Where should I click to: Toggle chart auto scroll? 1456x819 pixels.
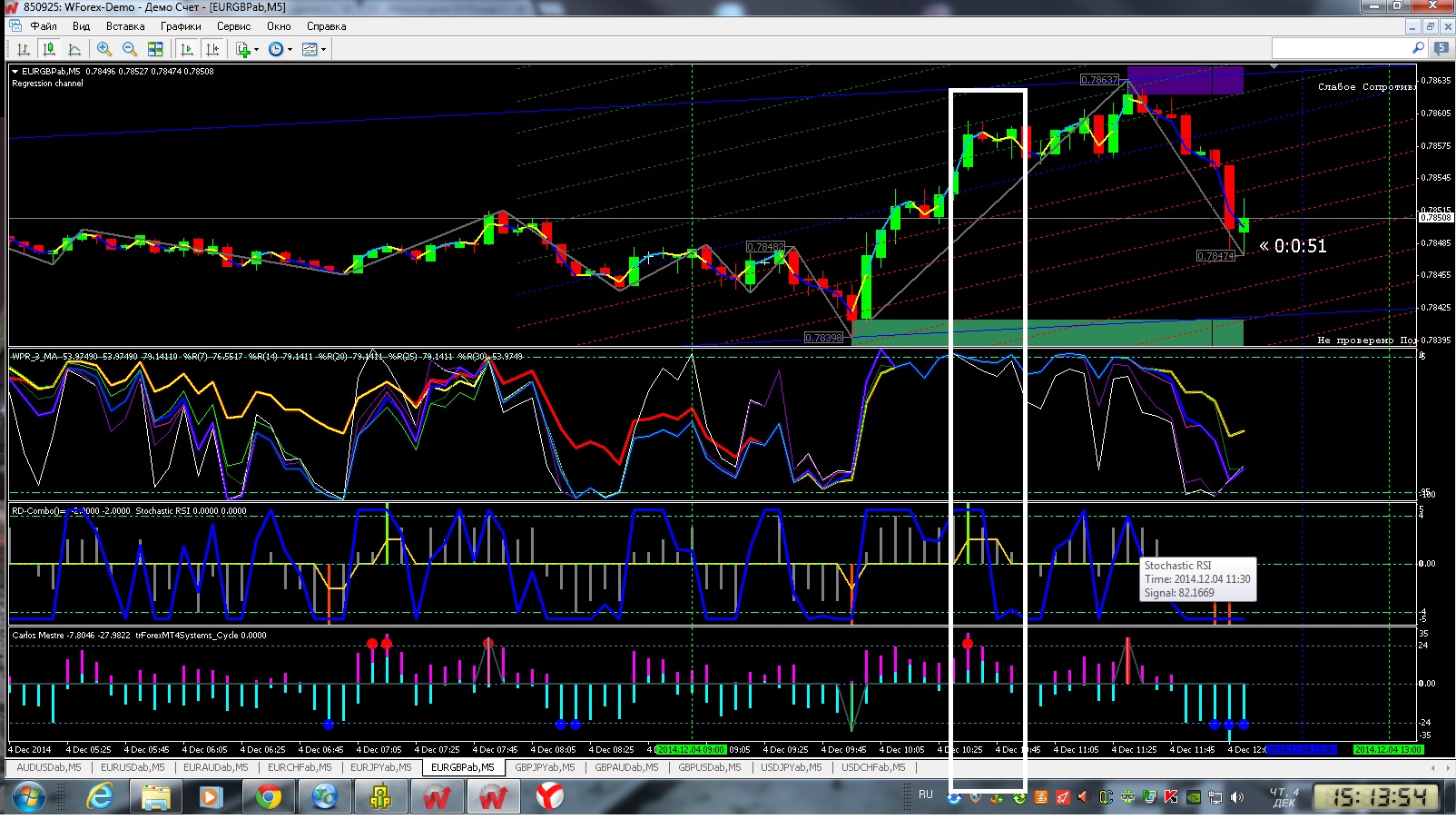(187, 49)
